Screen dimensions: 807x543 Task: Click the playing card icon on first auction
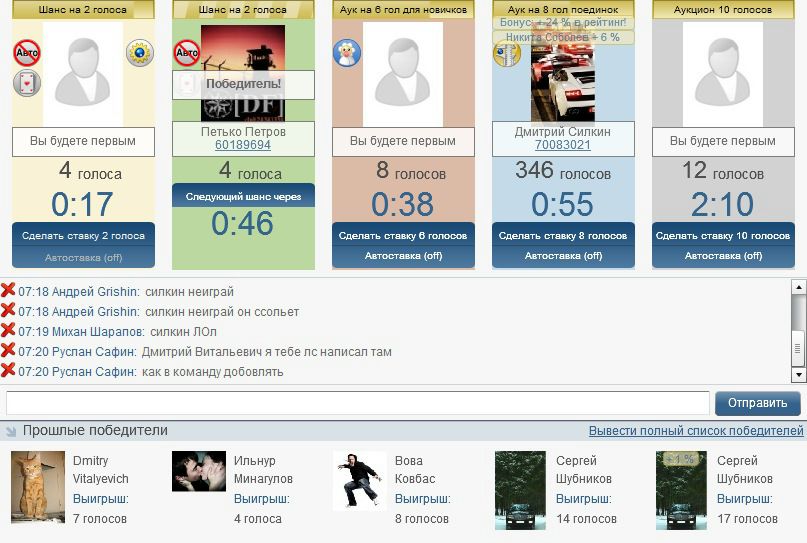point(27,83)
